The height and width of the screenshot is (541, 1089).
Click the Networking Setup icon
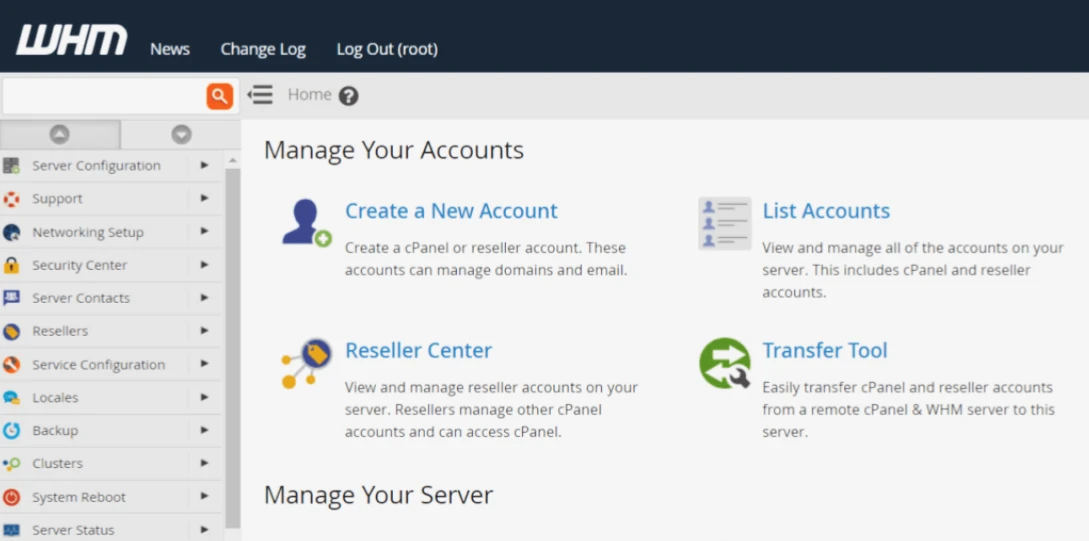pos(11,232)
